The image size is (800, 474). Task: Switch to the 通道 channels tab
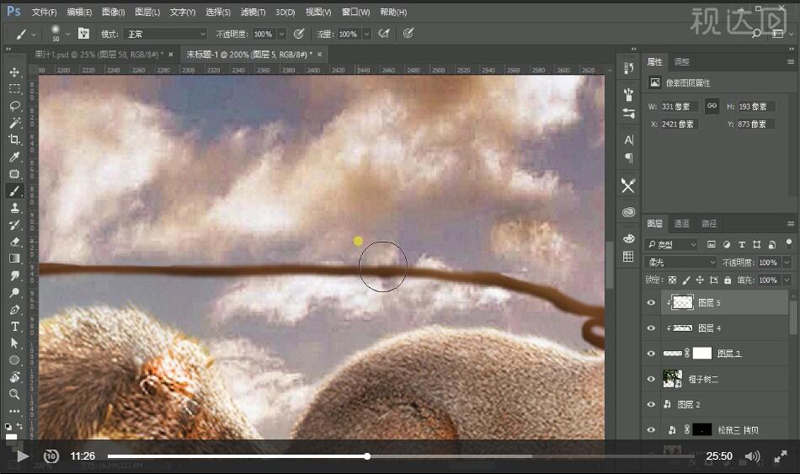681,223
